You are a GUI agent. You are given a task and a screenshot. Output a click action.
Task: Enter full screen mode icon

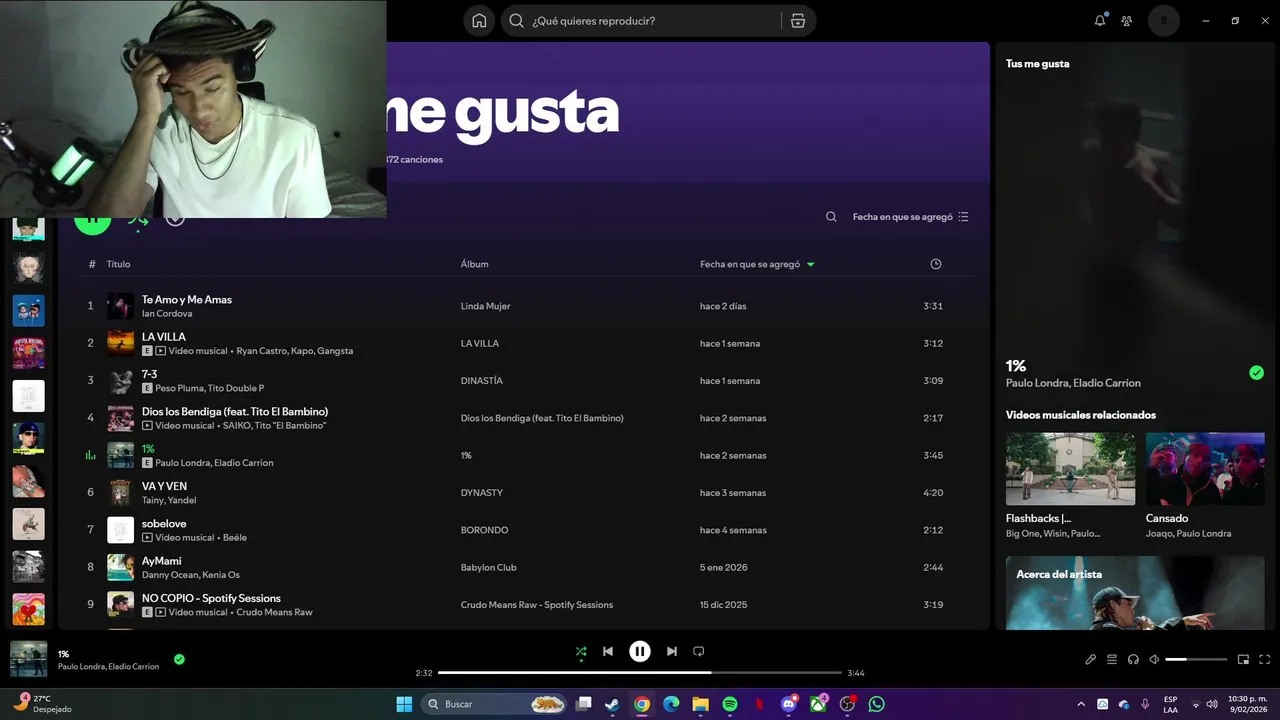tap(1264, 659)
